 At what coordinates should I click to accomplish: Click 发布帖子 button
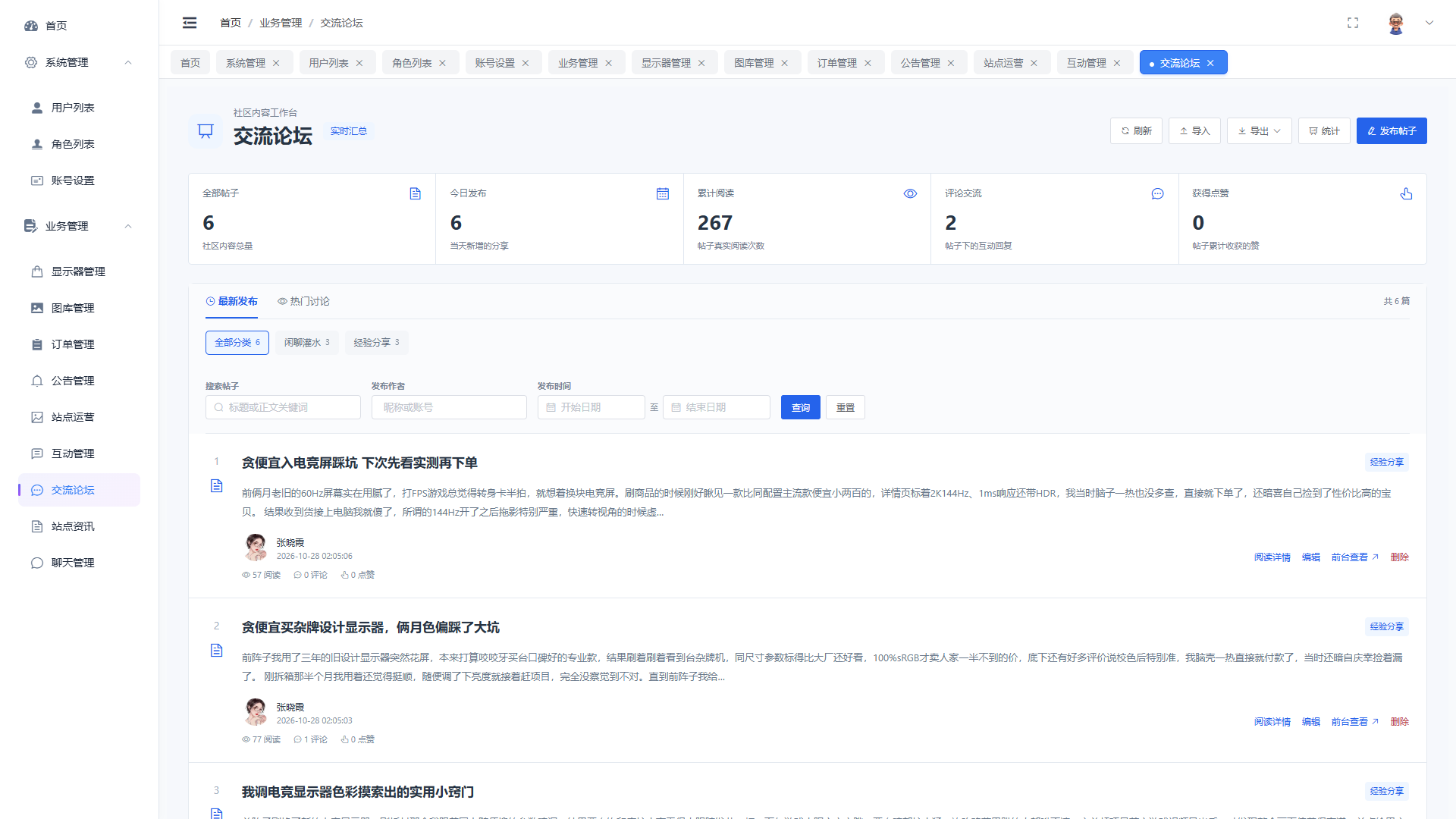coord(1392,130)
